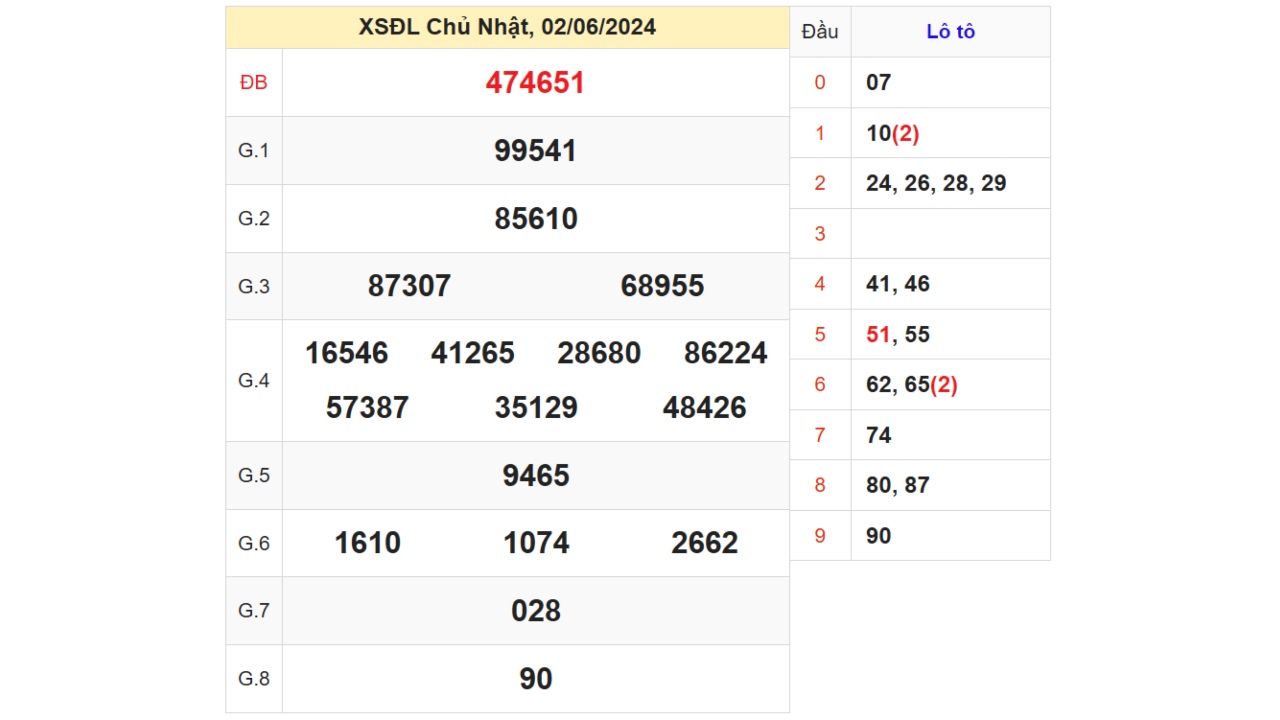The image size is (1280, 720).
Task: Select first prize number 99541
Action: pos(535,151)
